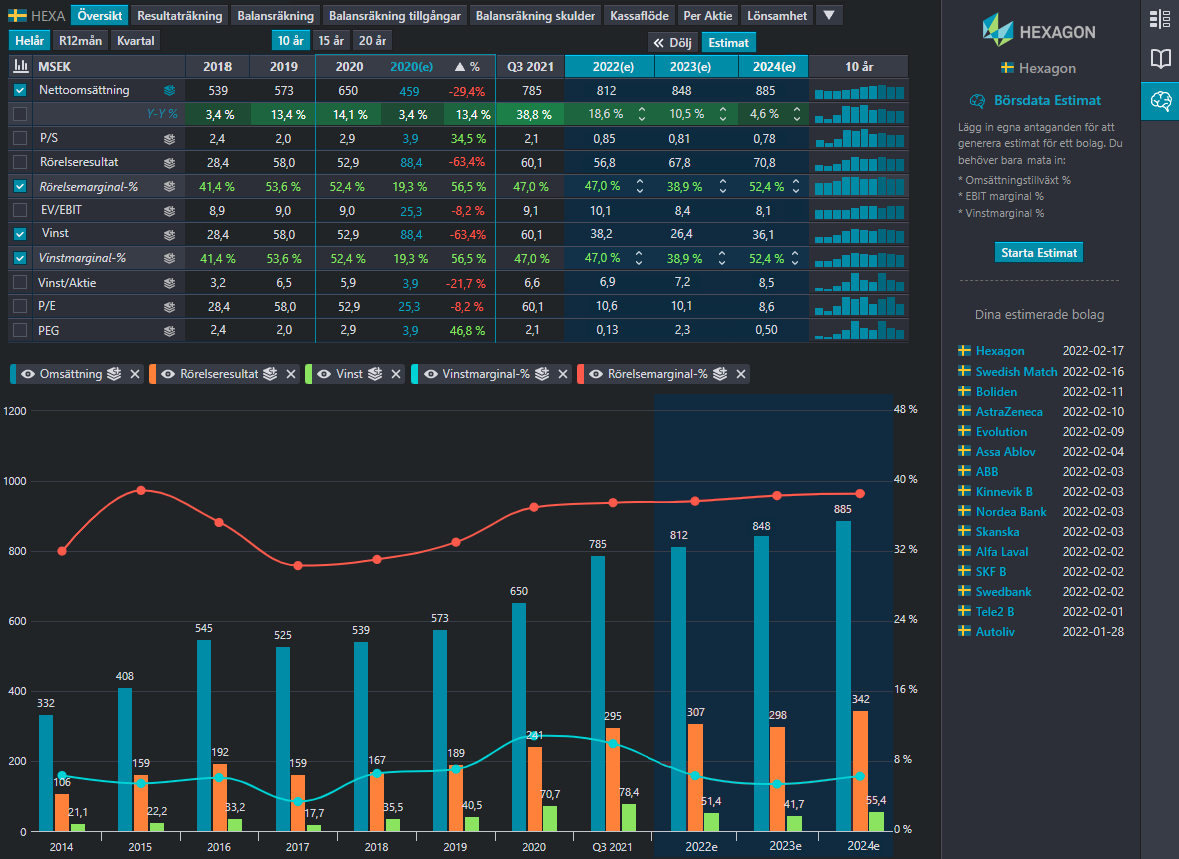The image size is (1179, 859).
Task: Uncheck the Nettoomsättning checkbox
Action: coord(20,90)
